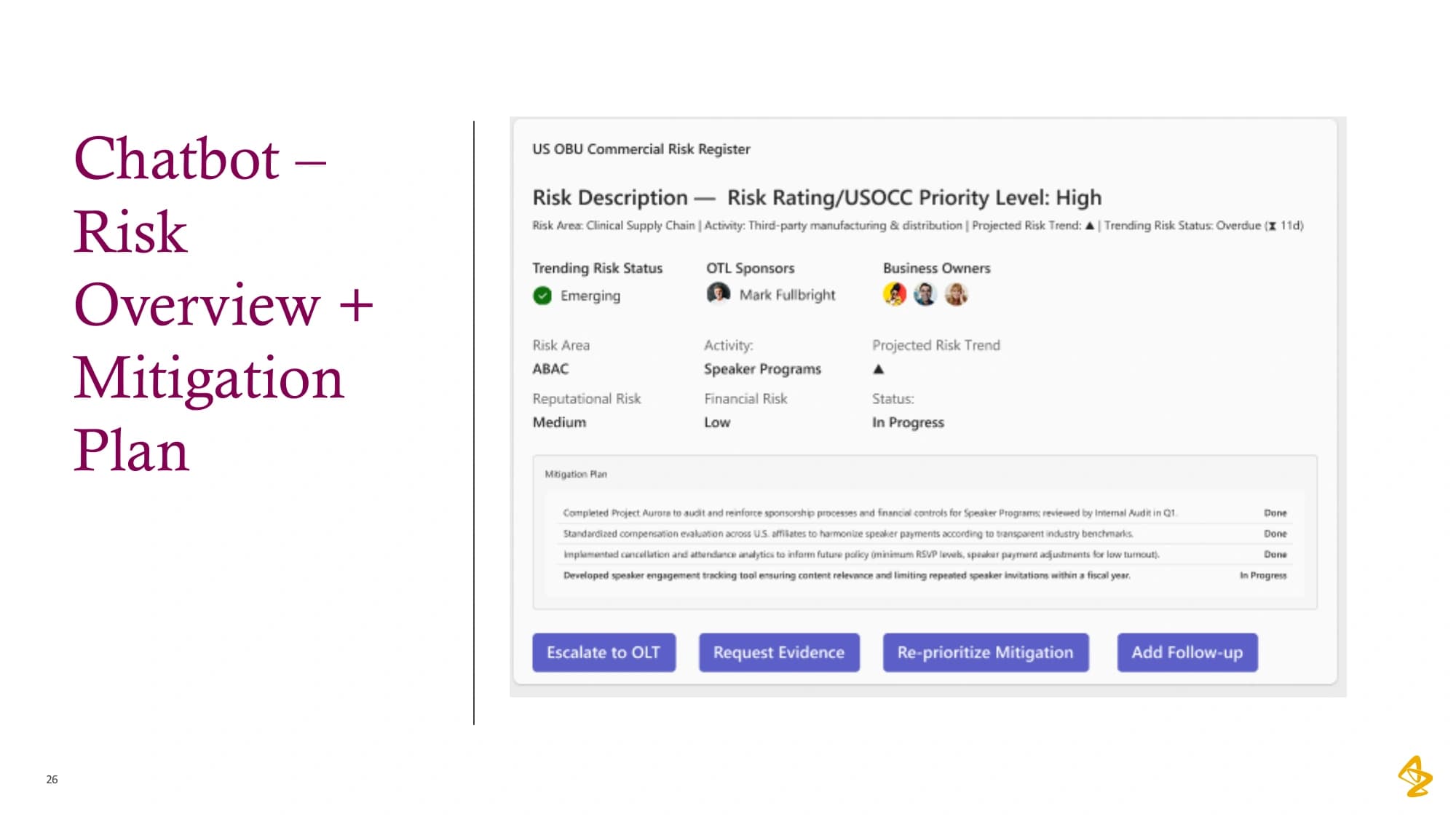Click the Escalate to OLT button
Image resolution: width=1456 pixels, height=819 pixels.
[604, 652]
